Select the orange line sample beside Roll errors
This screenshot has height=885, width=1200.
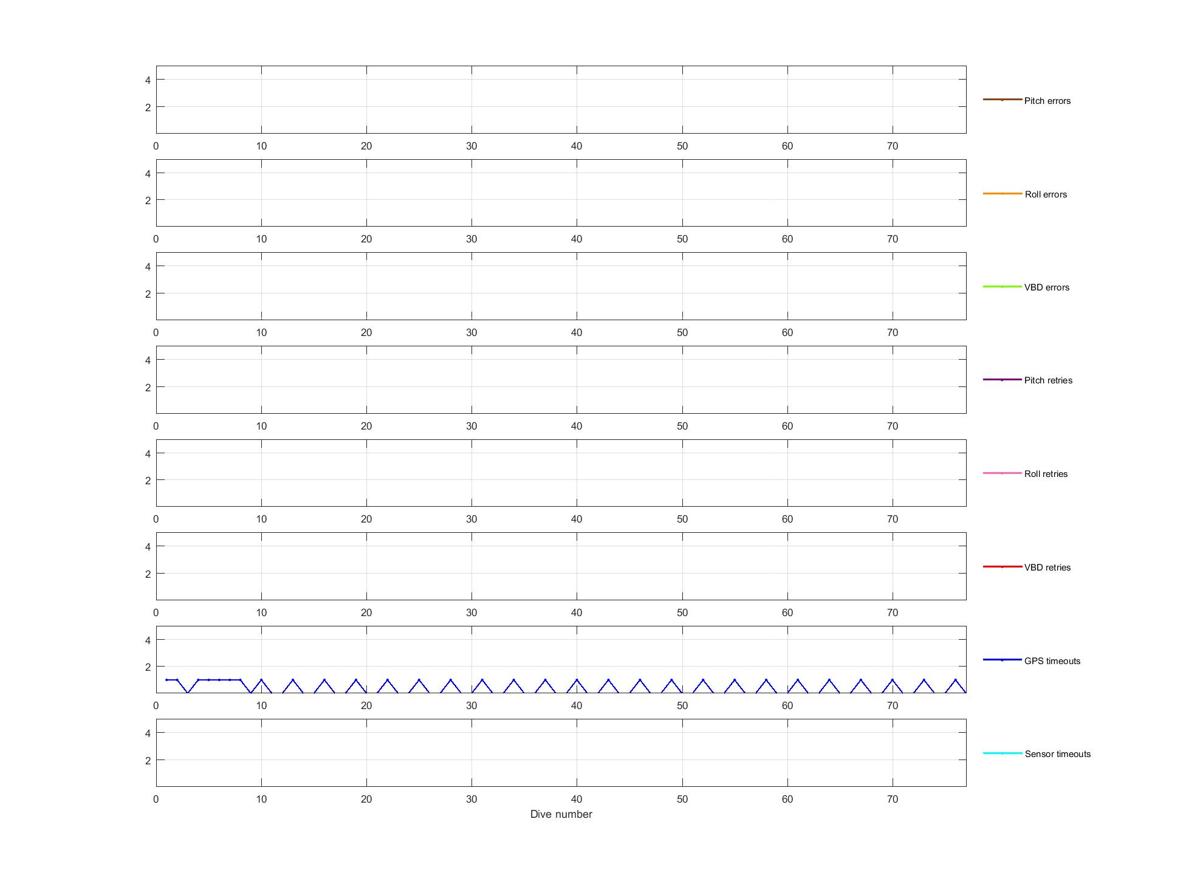pos(1002,193)
